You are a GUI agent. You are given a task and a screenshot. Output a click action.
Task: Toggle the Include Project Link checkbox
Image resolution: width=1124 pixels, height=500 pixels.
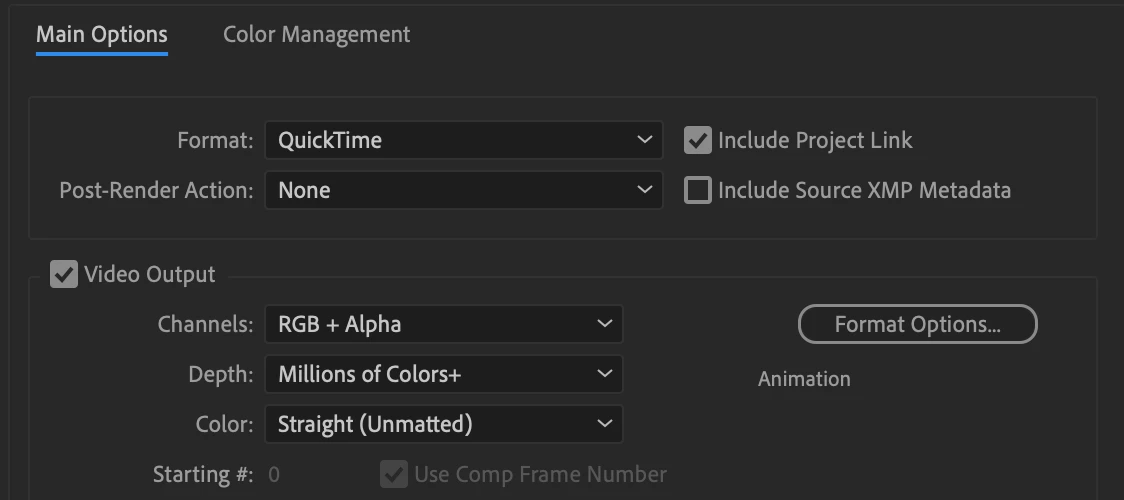pyautogui.click(x=697, y=141)
